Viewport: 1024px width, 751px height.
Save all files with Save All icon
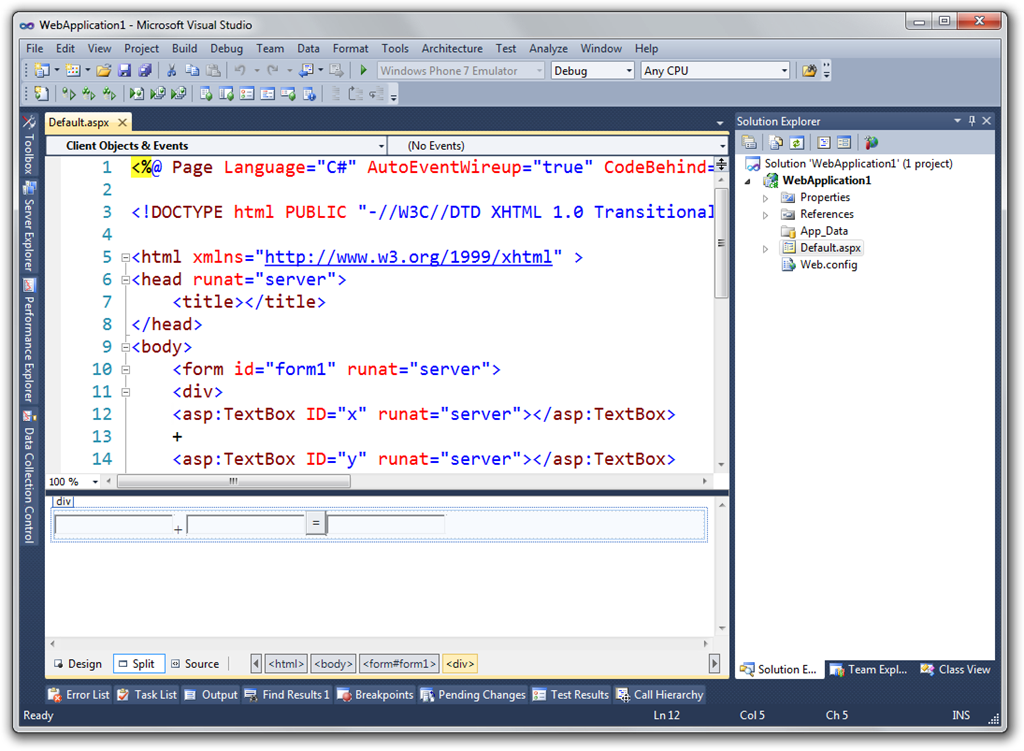[x=144, y=70]
